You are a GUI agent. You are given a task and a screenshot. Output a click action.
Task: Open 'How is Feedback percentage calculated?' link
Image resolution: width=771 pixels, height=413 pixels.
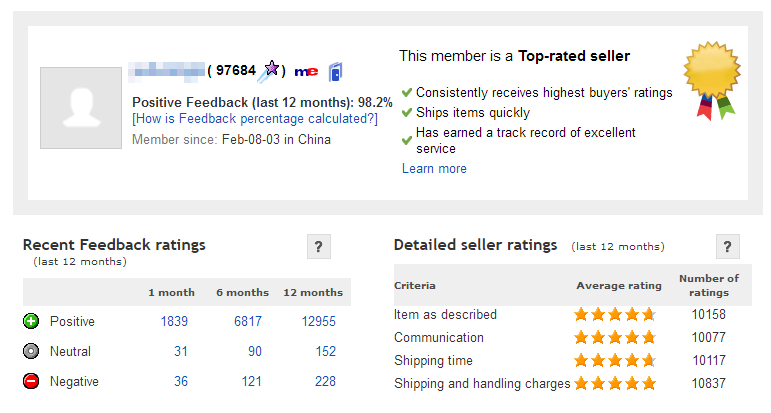[x=255, y=119]
